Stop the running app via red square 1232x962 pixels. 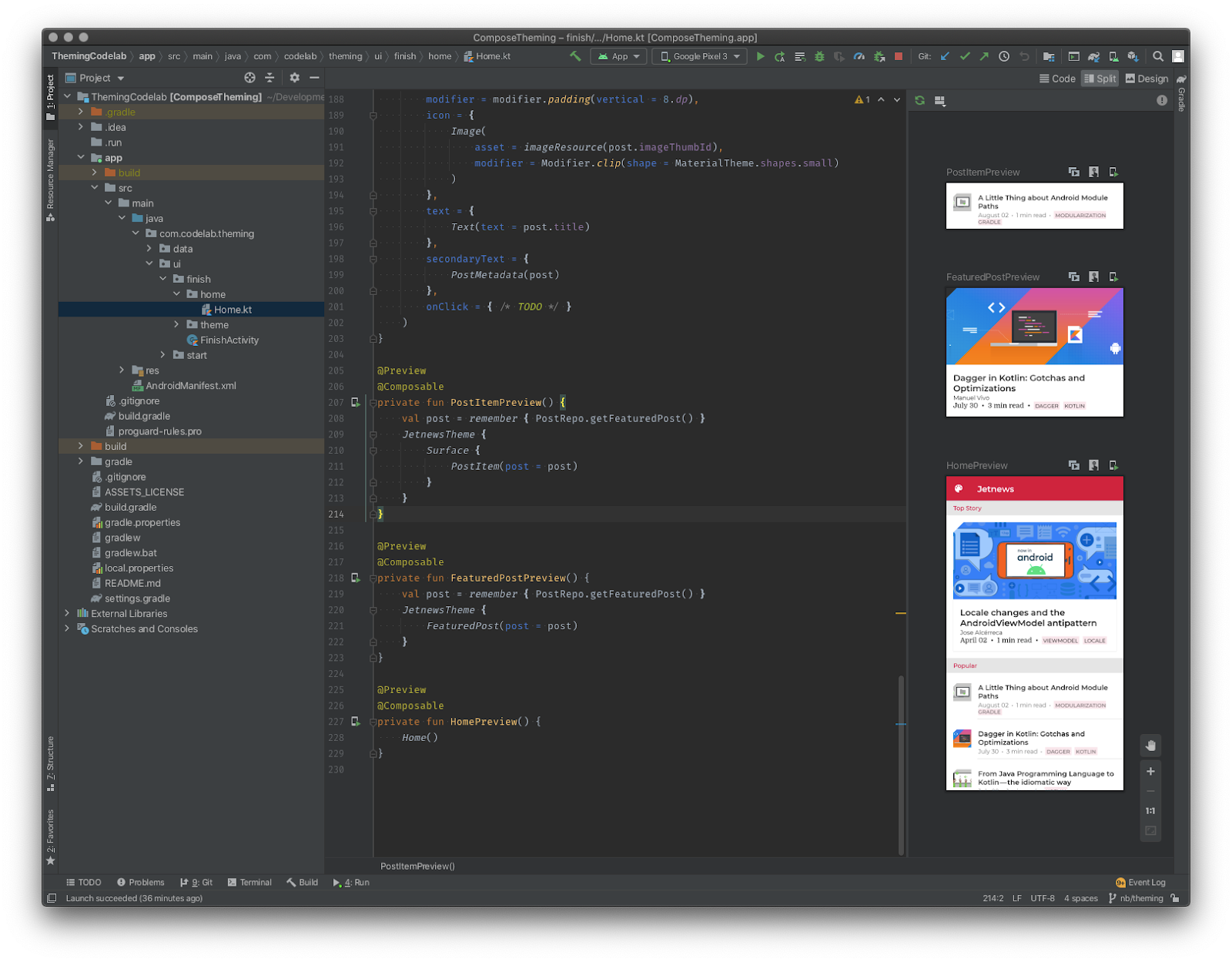click(x=899, y=56)
